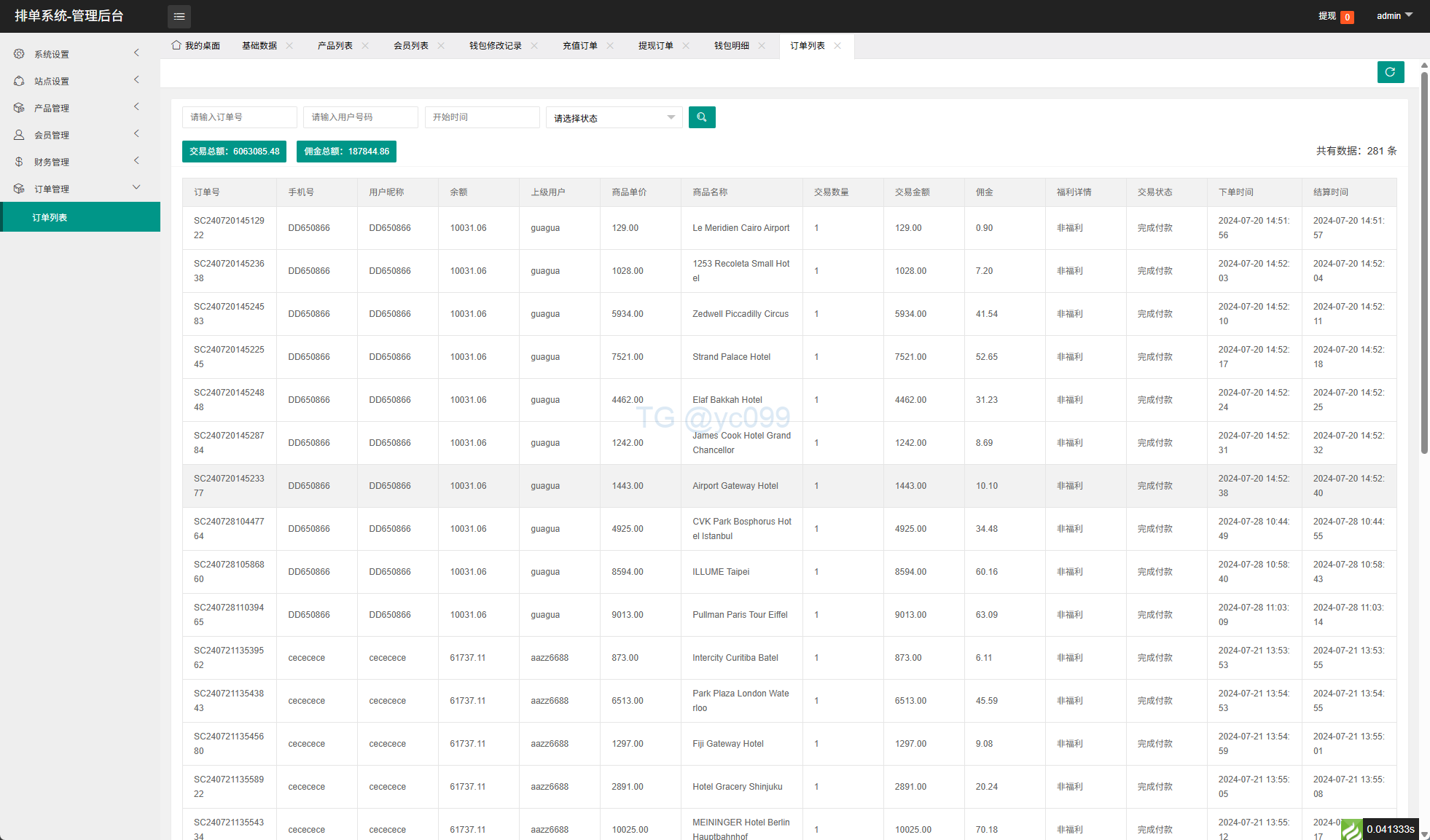Switch to the 充值订单 tab
1430x840 pixels.
pyautogui.click(x=579, y=46)
